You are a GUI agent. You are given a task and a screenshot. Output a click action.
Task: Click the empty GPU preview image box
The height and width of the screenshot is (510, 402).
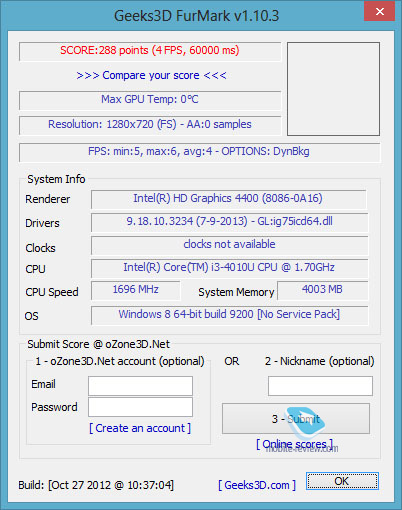(x=333, y=89)
